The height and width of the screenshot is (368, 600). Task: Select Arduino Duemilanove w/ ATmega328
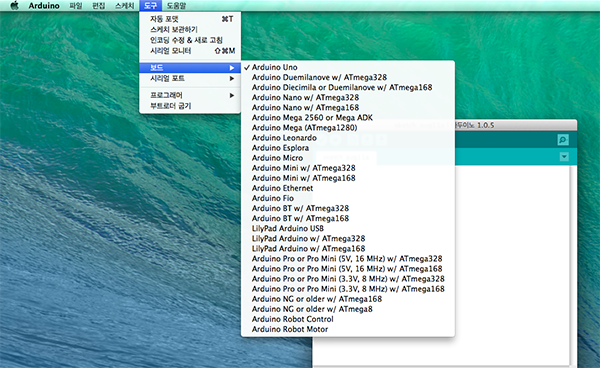coord(348,77)
